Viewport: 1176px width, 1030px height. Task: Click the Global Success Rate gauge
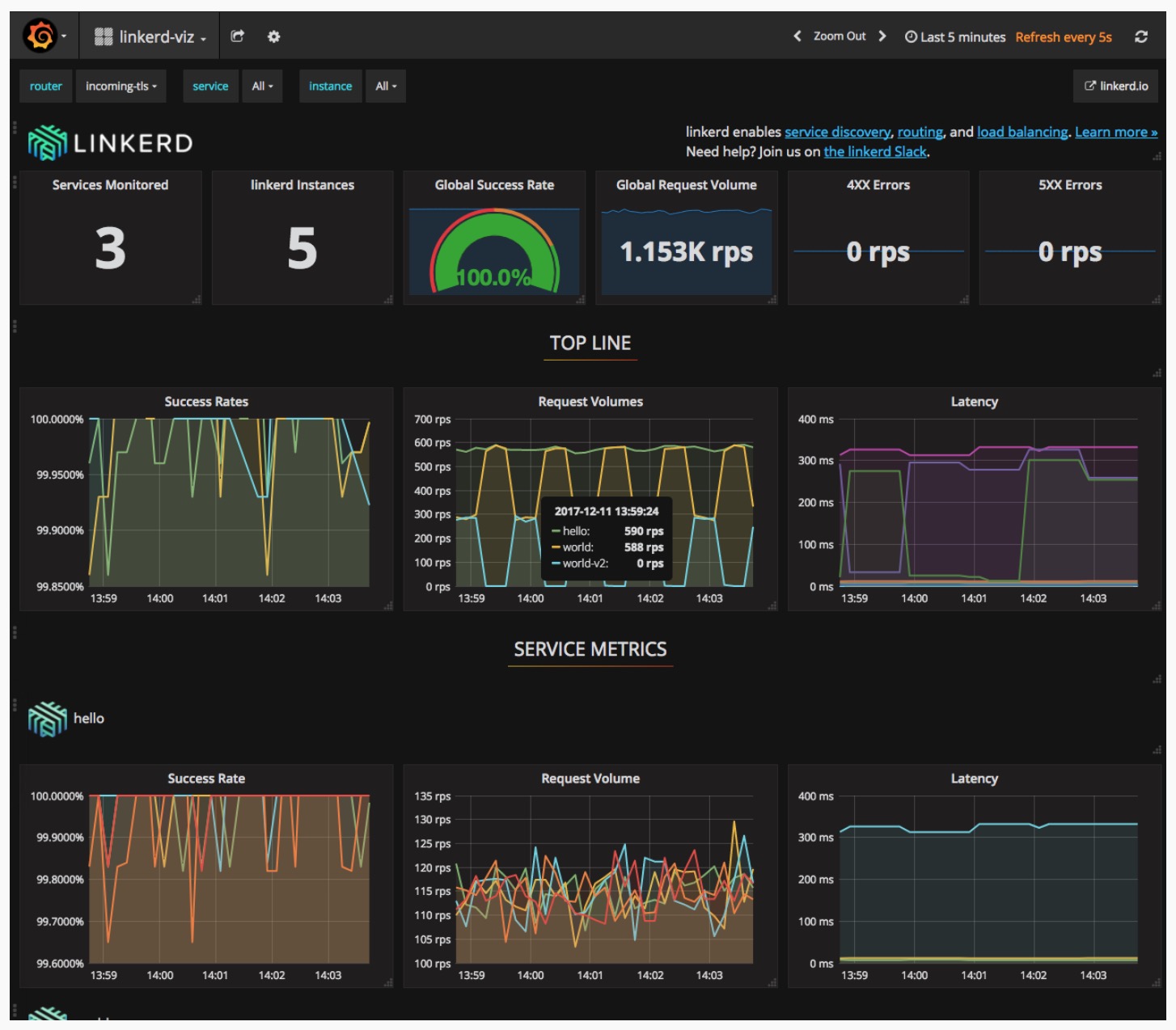click(x=494, y=251)
